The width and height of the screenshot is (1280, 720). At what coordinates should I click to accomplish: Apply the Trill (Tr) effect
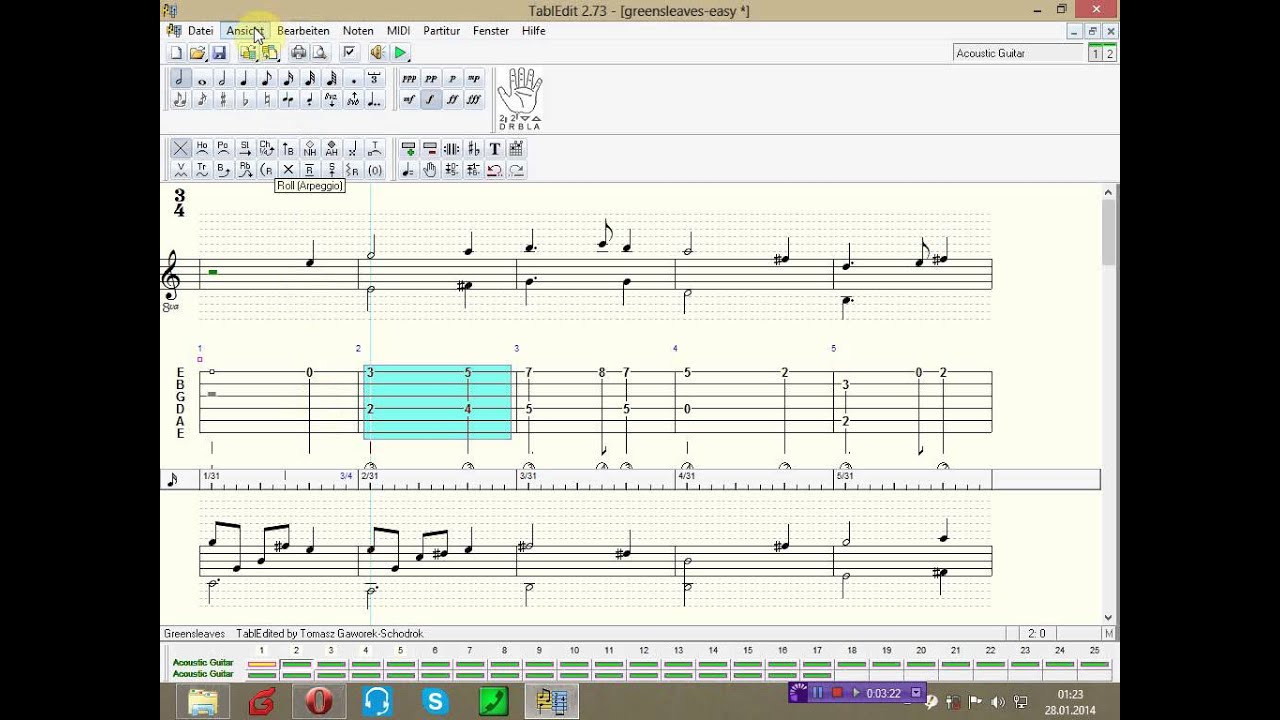coord(202,170)
